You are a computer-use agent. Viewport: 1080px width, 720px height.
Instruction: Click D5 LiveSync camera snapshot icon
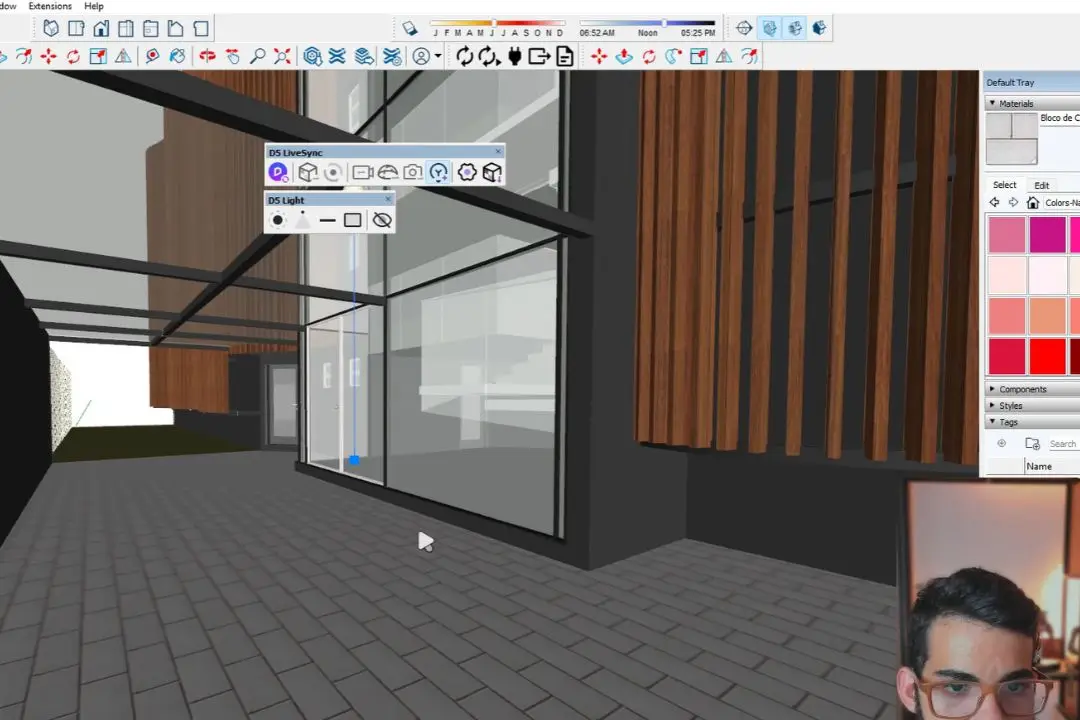click(413, 172)
